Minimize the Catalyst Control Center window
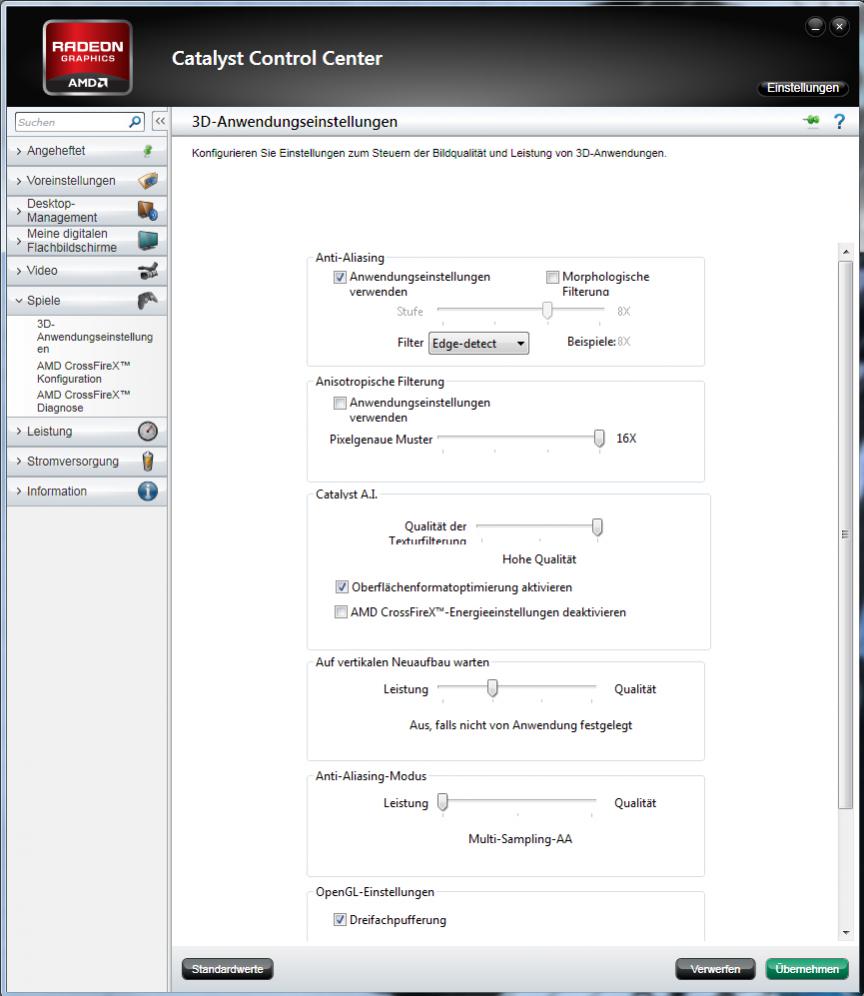 pyautogui.click(x=815, y=27)
